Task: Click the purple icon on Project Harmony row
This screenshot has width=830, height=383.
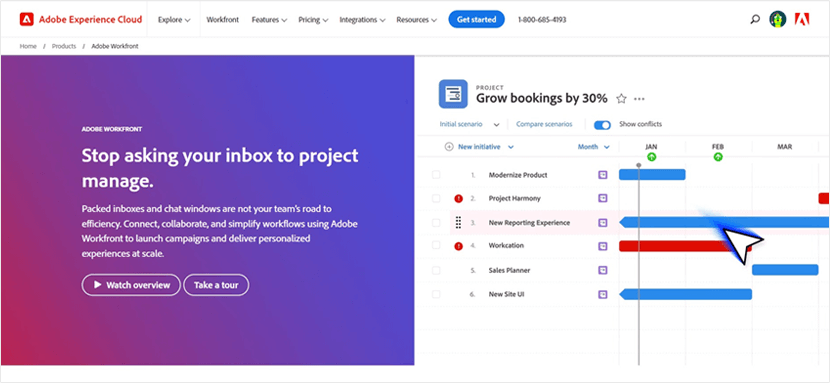Action: tap(602, 198)
